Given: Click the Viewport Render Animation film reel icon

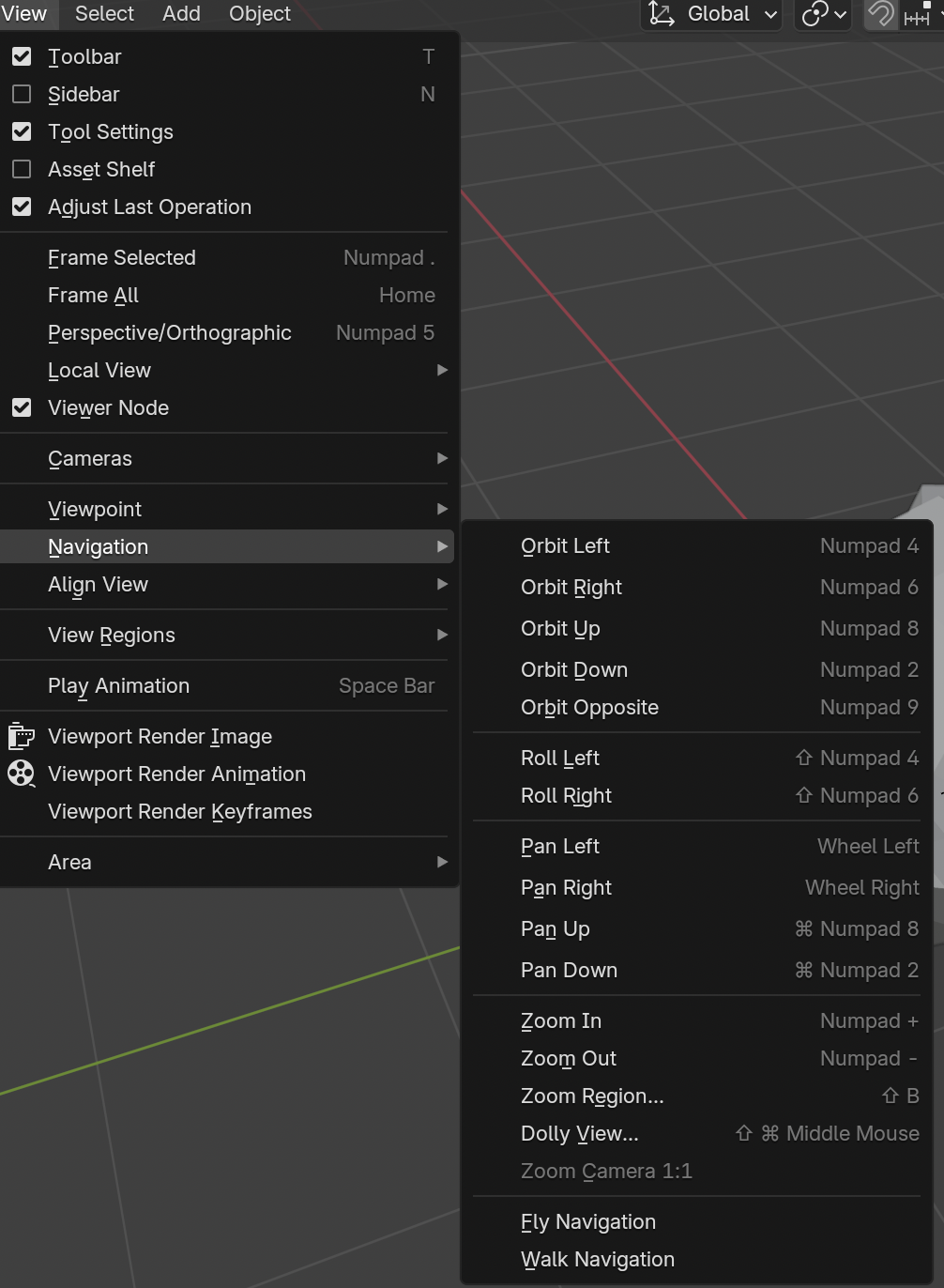Looking at the screenshot, I should 21,774.
